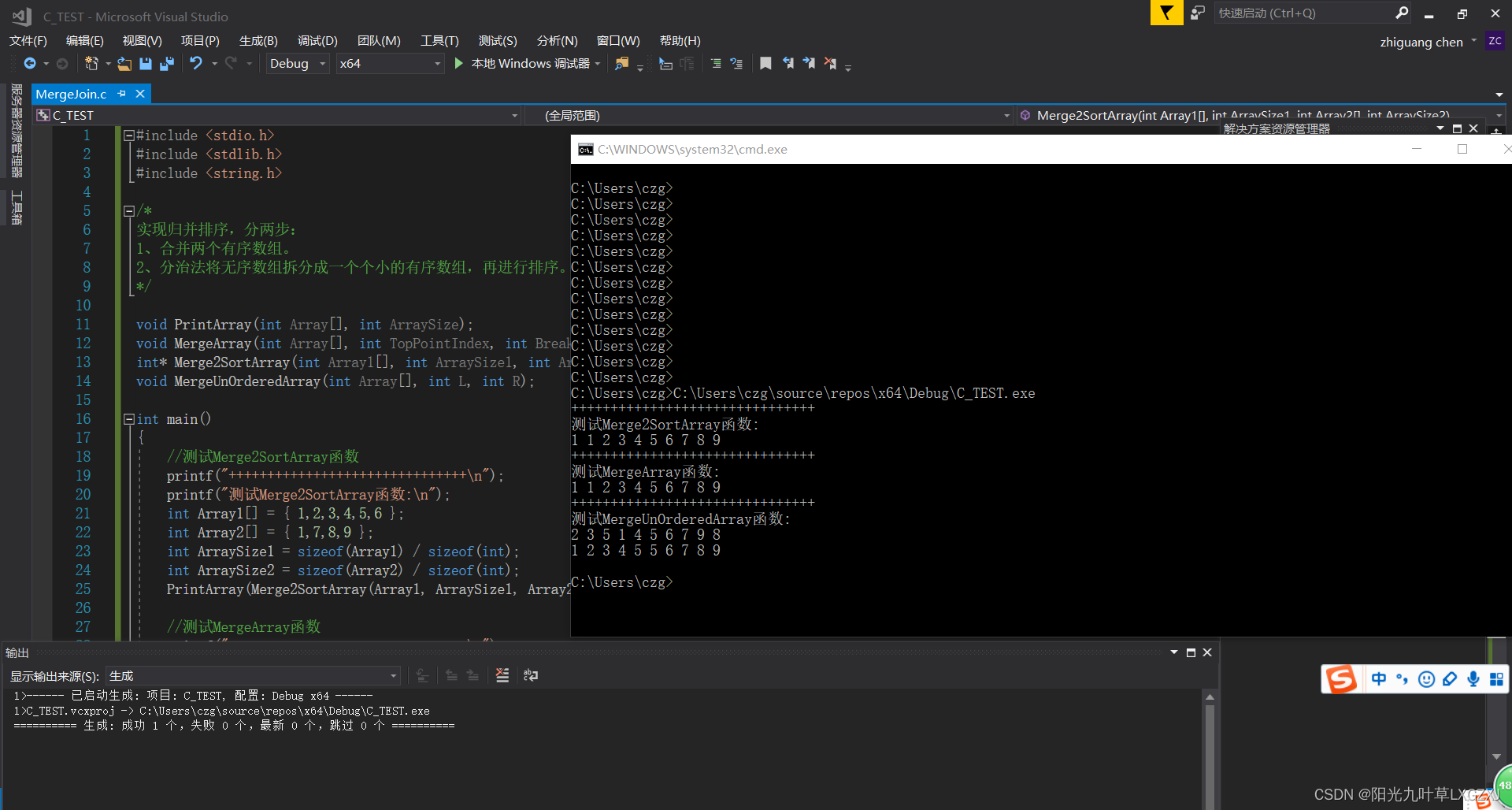Open the Toolbox (工具箱) side tab
Screen dimensions: 1512x810
coord(16,207)
